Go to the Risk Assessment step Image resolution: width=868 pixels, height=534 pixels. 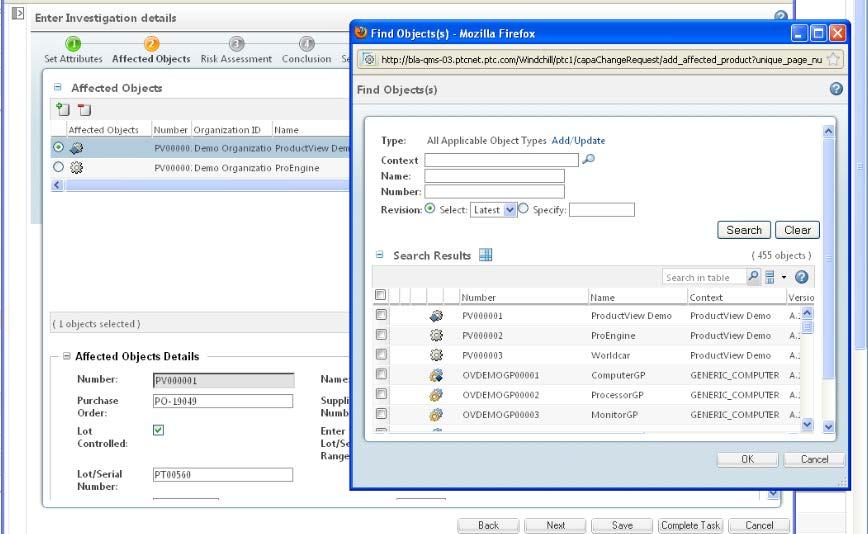[x=236, y=50]
